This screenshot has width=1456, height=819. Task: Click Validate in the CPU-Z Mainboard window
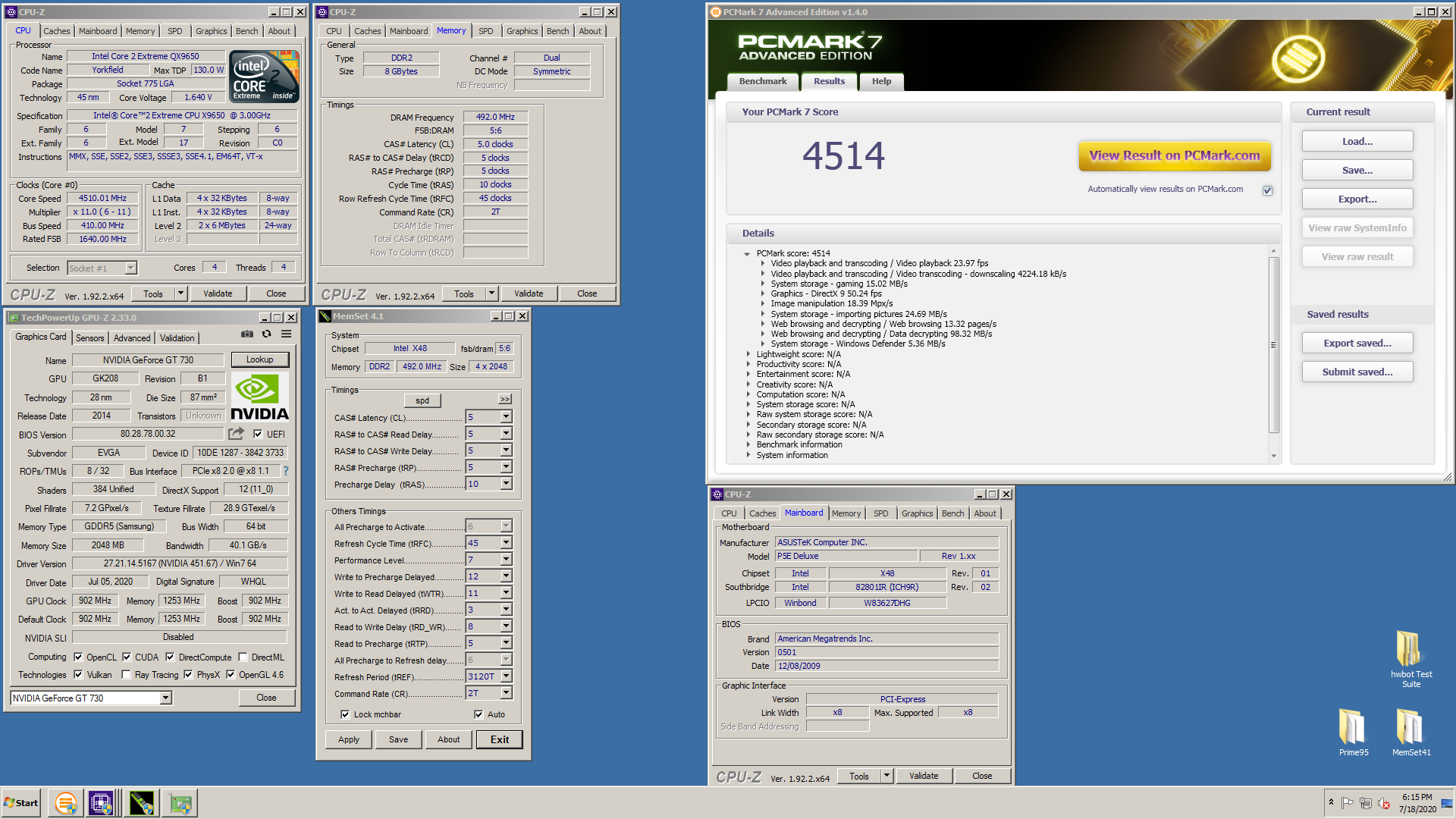[x=924, y=776]
